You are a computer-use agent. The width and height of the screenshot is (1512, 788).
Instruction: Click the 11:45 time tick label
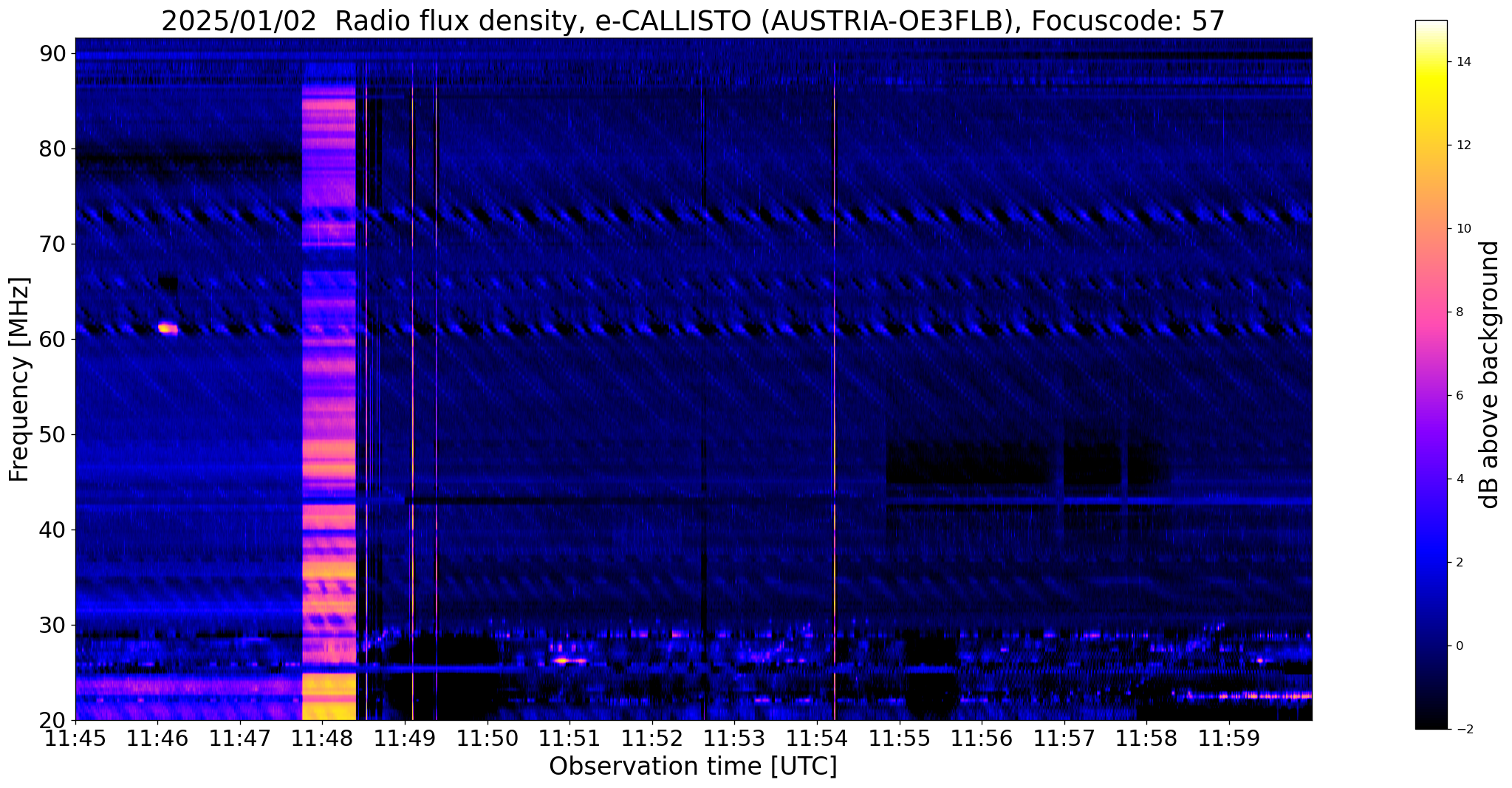(75, 738)
